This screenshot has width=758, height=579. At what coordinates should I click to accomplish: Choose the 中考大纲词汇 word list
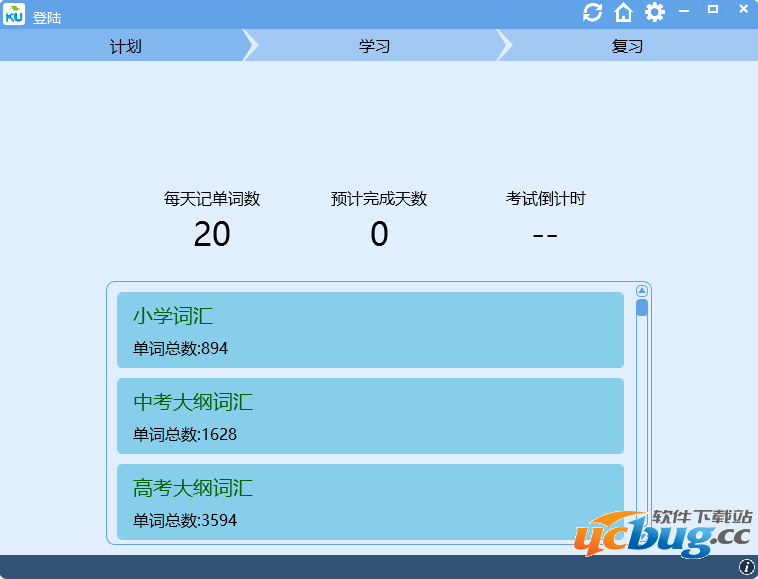click(370, 416)
